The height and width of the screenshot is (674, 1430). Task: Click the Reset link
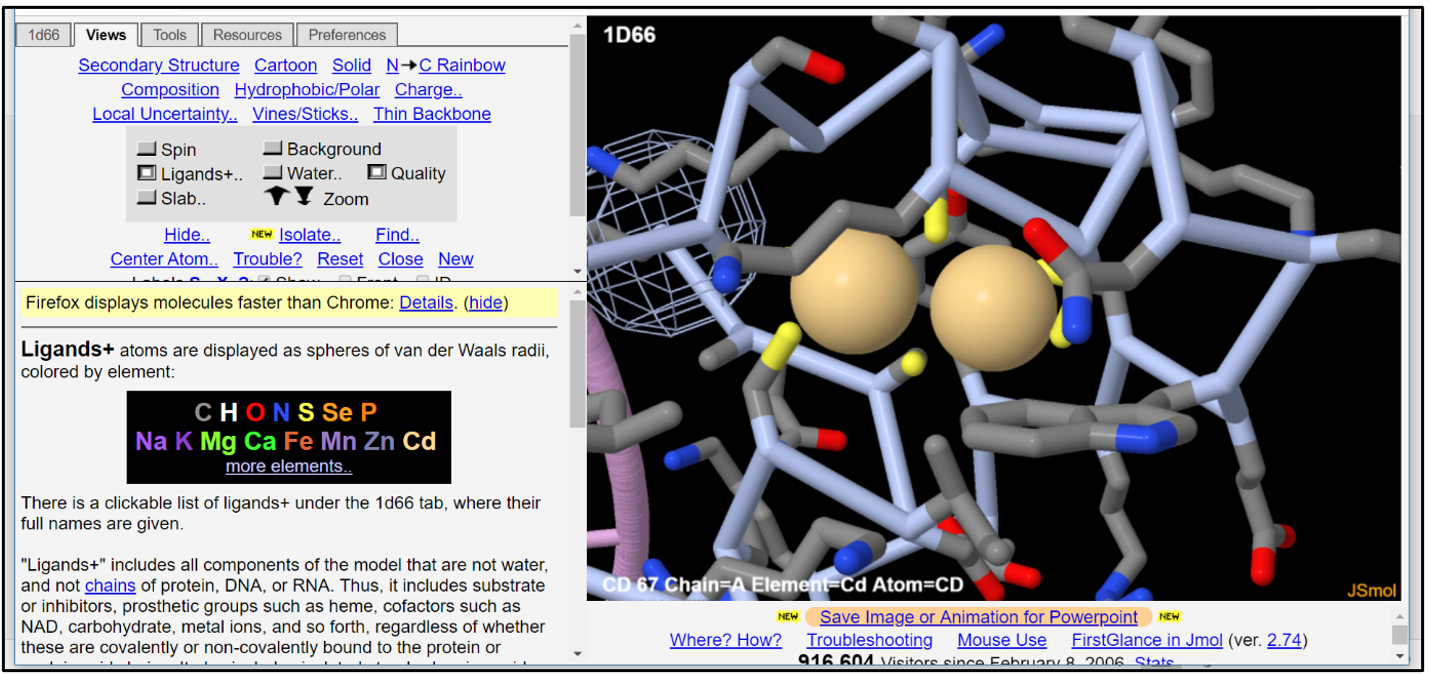340,259
